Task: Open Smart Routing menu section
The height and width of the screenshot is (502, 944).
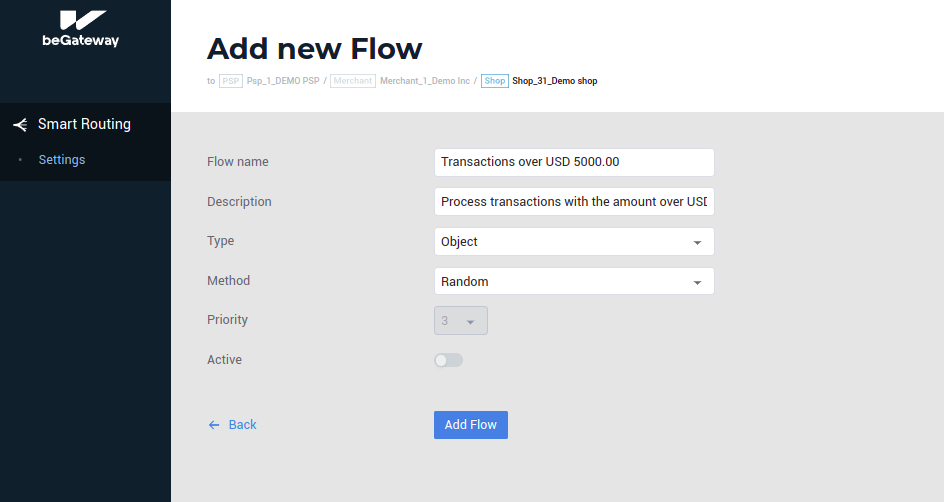Action: point(84,125)
